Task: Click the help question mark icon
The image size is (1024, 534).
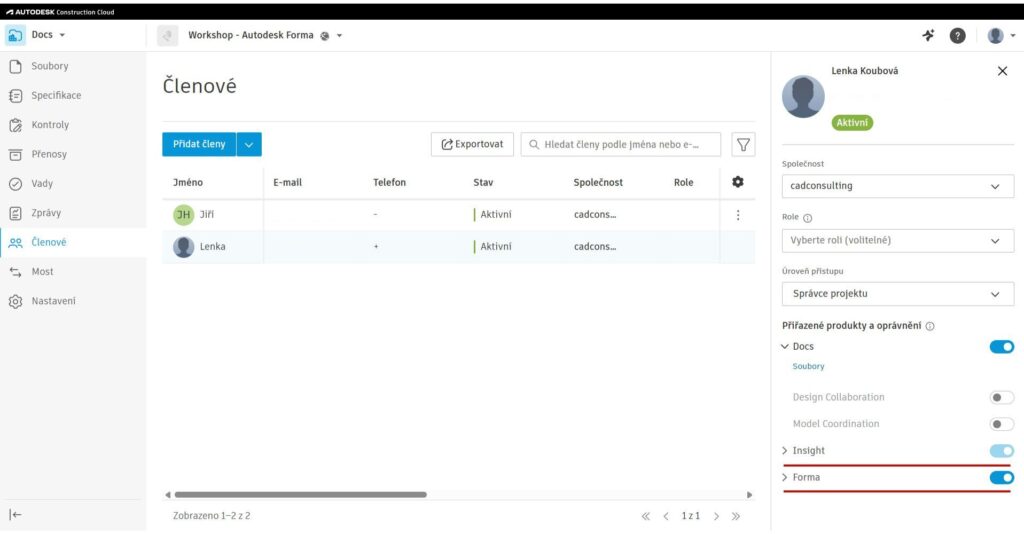Action: 957,35
